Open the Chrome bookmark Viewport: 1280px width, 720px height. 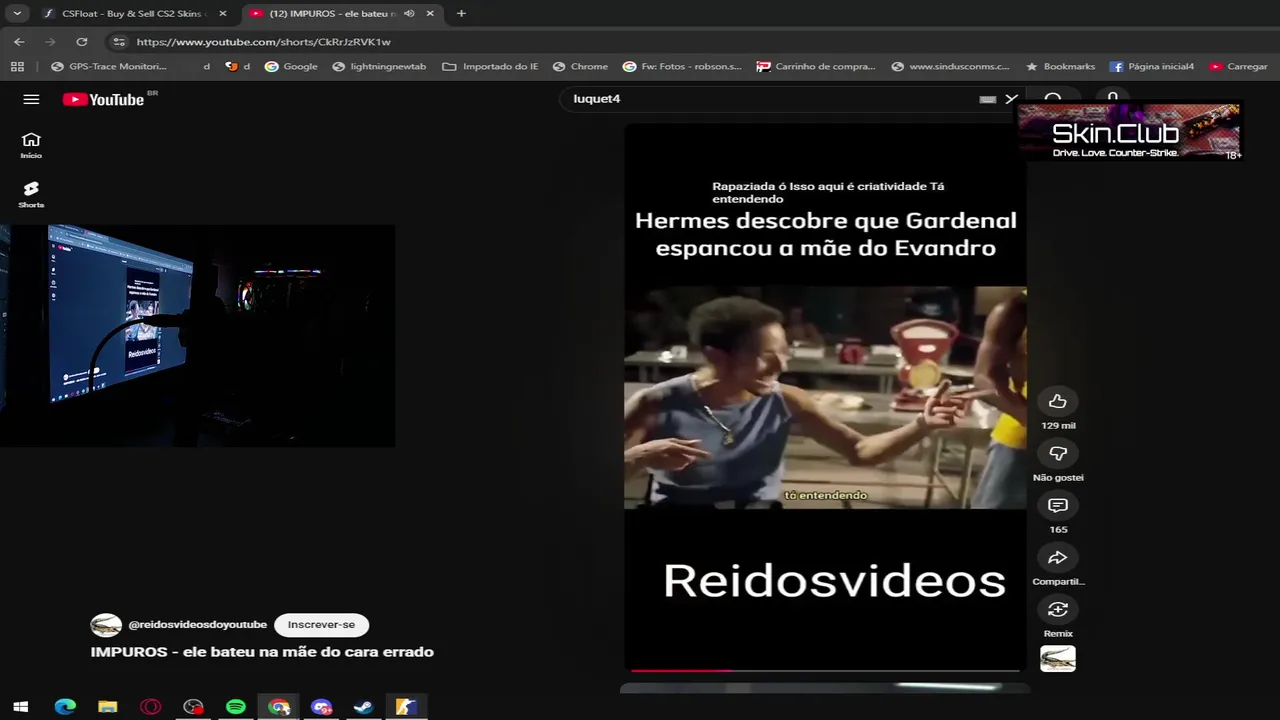(579, 66)
